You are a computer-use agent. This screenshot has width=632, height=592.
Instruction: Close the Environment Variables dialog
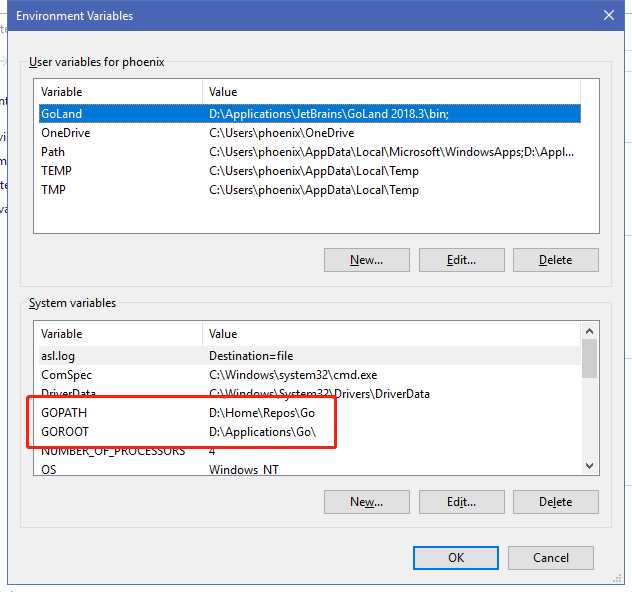coord(609,15)
